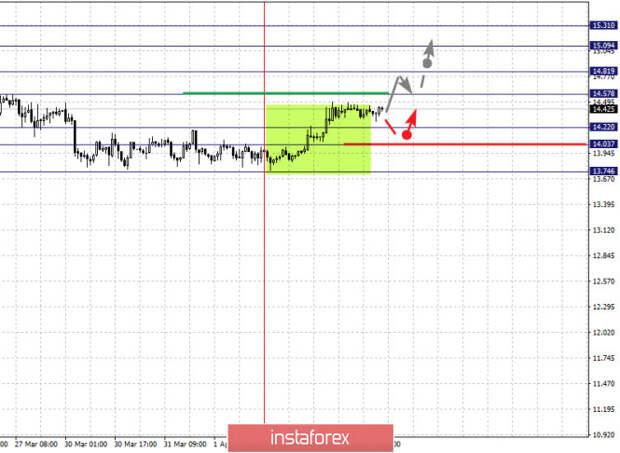Click the gray zigzag arrow near 14.578
The width and height of the screenshot is (620, 453).
click(399, 93)
